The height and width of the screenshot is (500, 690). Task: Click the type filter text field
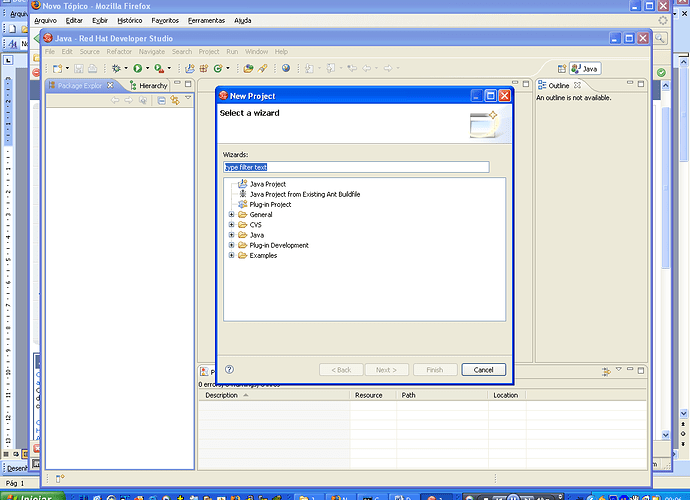(x=356, y=167)
